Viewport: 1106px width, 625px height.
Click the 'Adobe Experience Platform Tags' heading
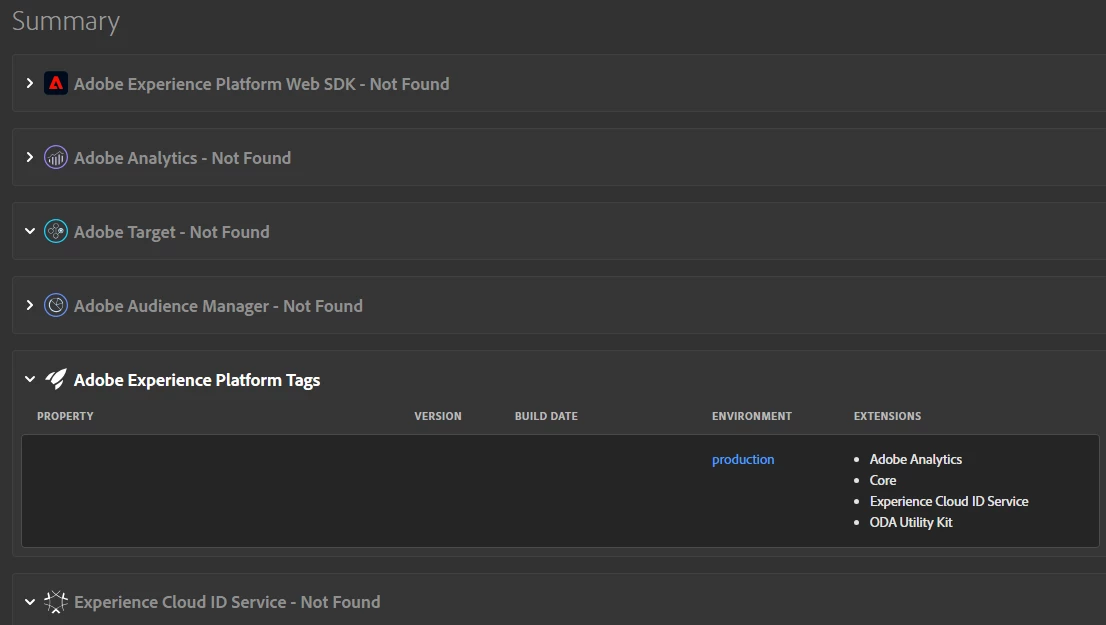tap(197, 380)
